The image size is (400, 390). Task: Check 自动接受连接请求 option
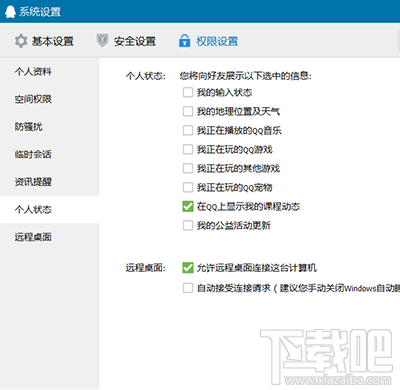188,288
